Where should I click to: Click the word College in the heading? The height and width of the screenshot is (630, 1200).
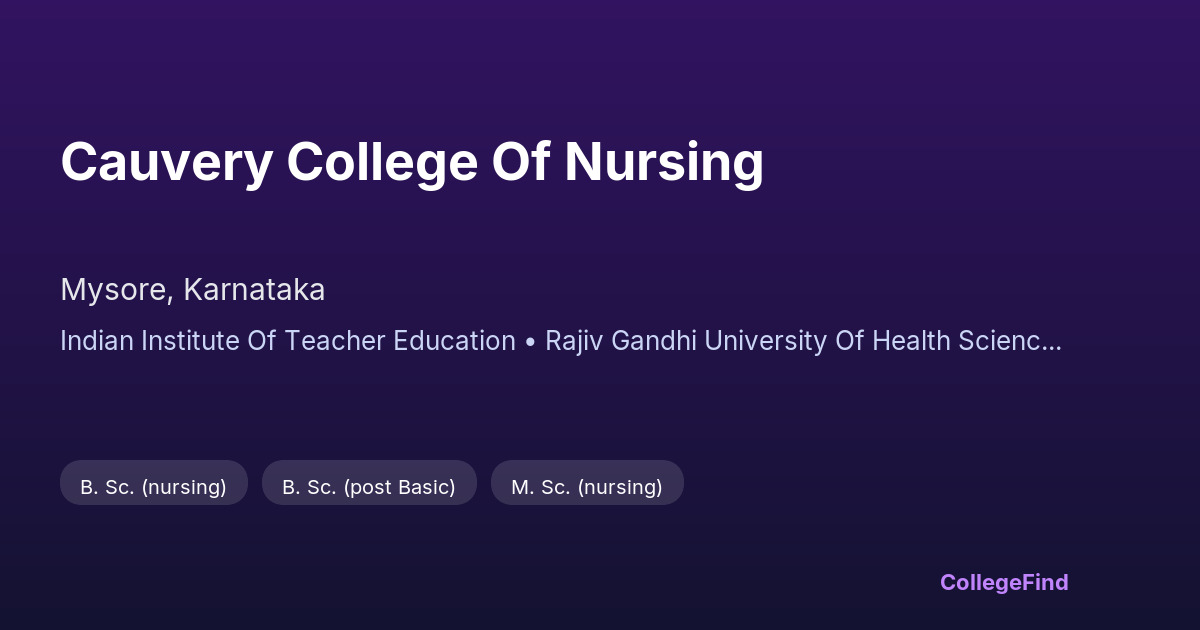pos(382,162)
